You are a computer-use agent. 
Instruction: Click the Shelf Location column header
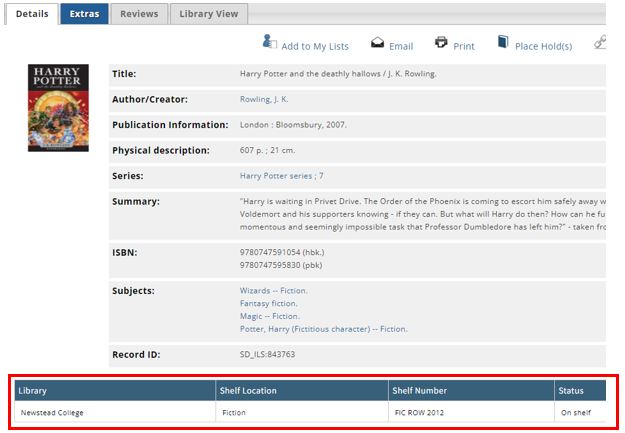pyautogui.click(x=247, y=391)
